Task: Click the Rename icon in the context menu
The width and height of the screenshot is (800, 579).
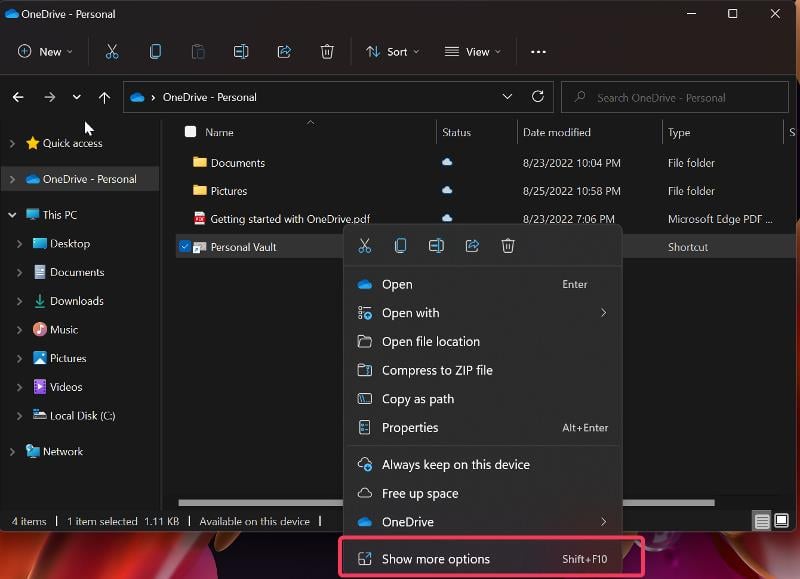Action: (x=436, y=246)
